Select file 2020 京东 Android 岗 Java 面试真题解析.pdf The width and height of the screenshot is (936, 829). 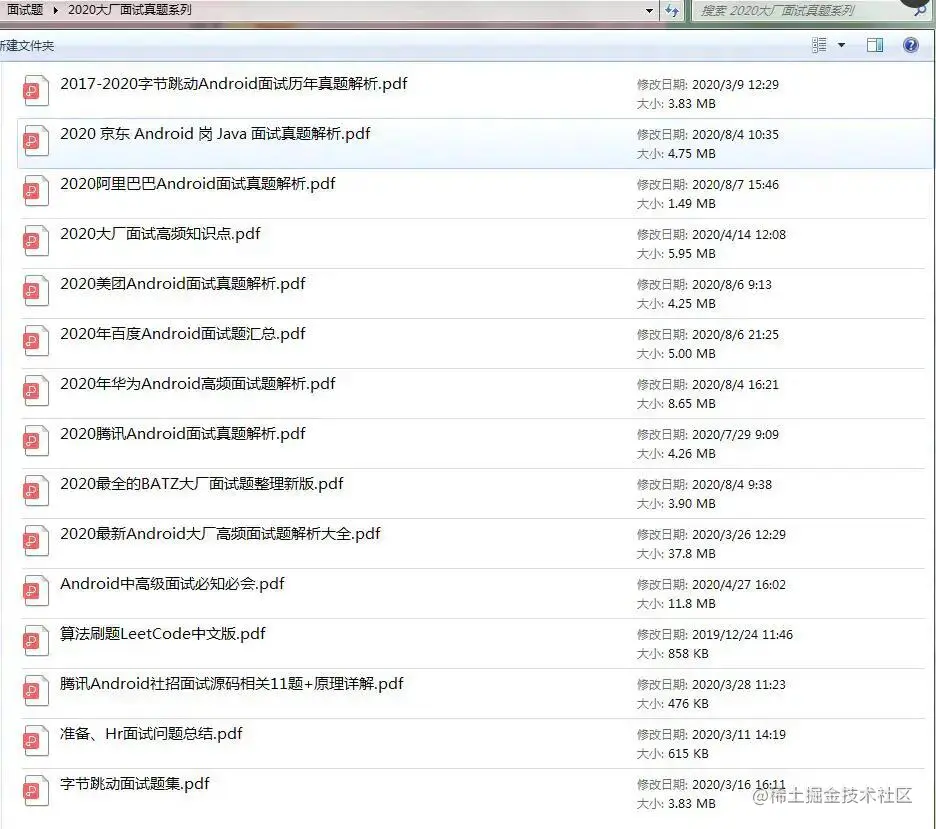pyautogui.click(x=215, y=134)
